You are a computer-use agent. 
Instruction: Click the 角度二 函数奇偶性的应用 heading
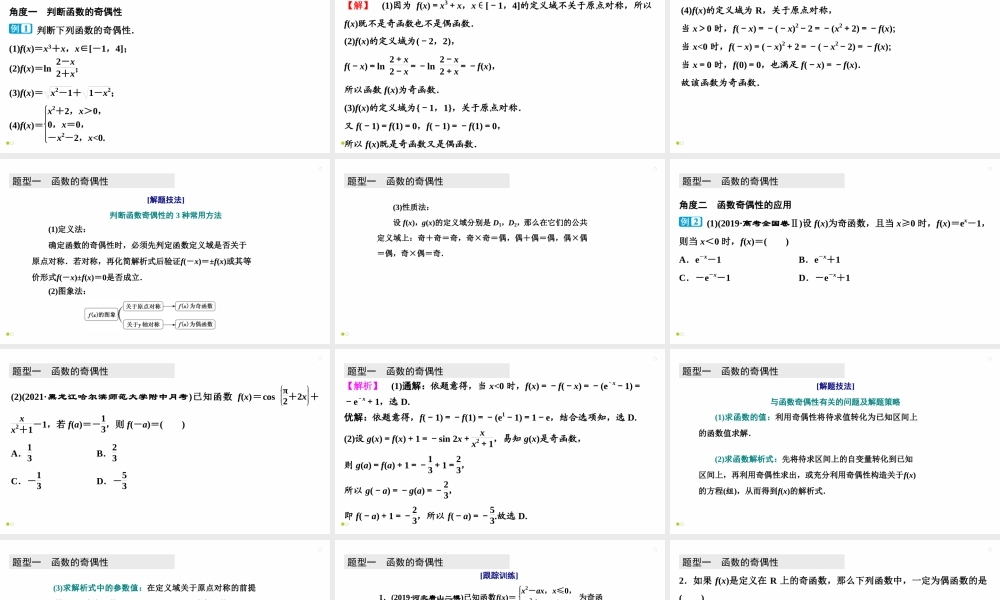click(x=735, y=205)
